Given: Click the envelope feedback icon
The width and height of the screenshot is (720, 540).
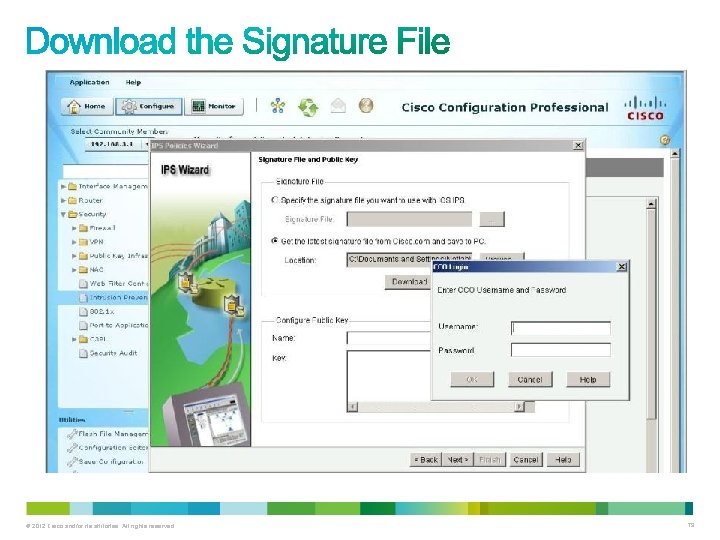Looking at the screenshot, I should coord(338,107).
